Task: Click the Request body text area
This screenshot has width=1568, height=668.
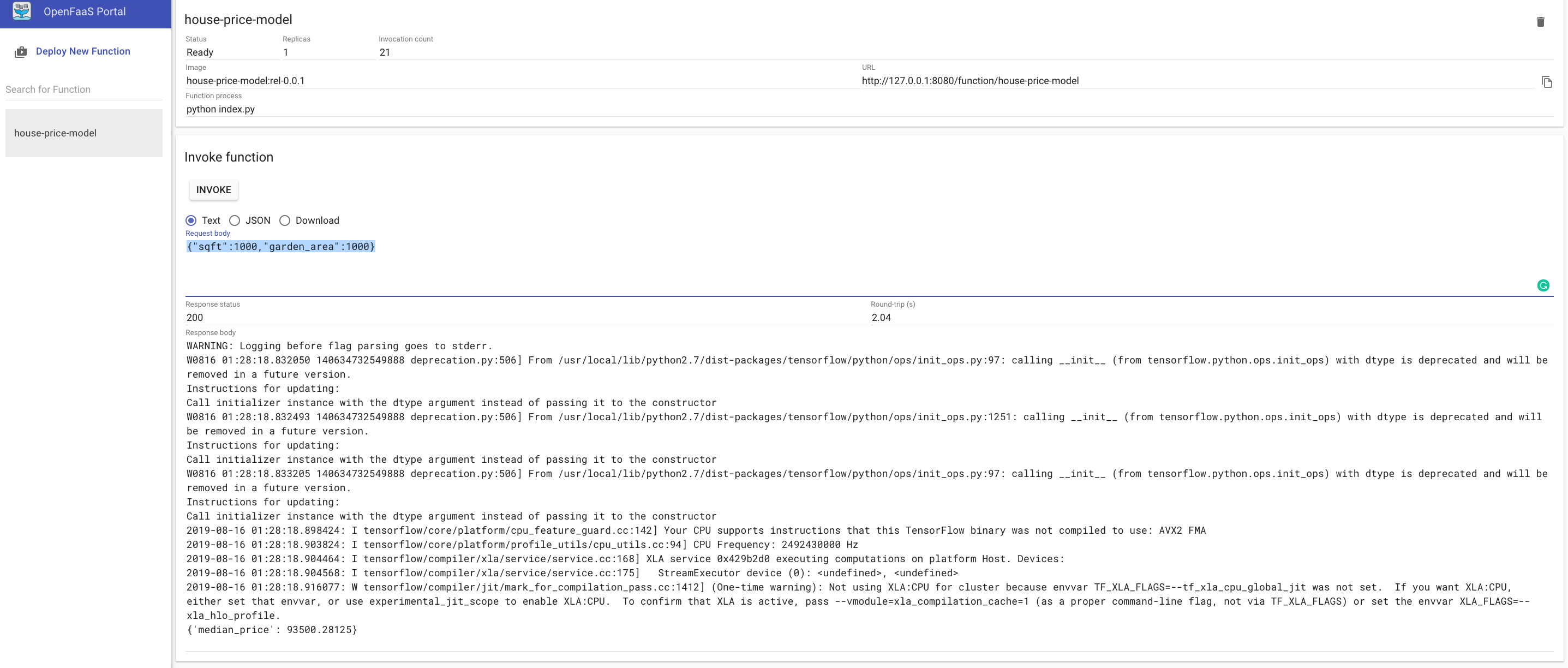Action: click(x=852, y=265)
